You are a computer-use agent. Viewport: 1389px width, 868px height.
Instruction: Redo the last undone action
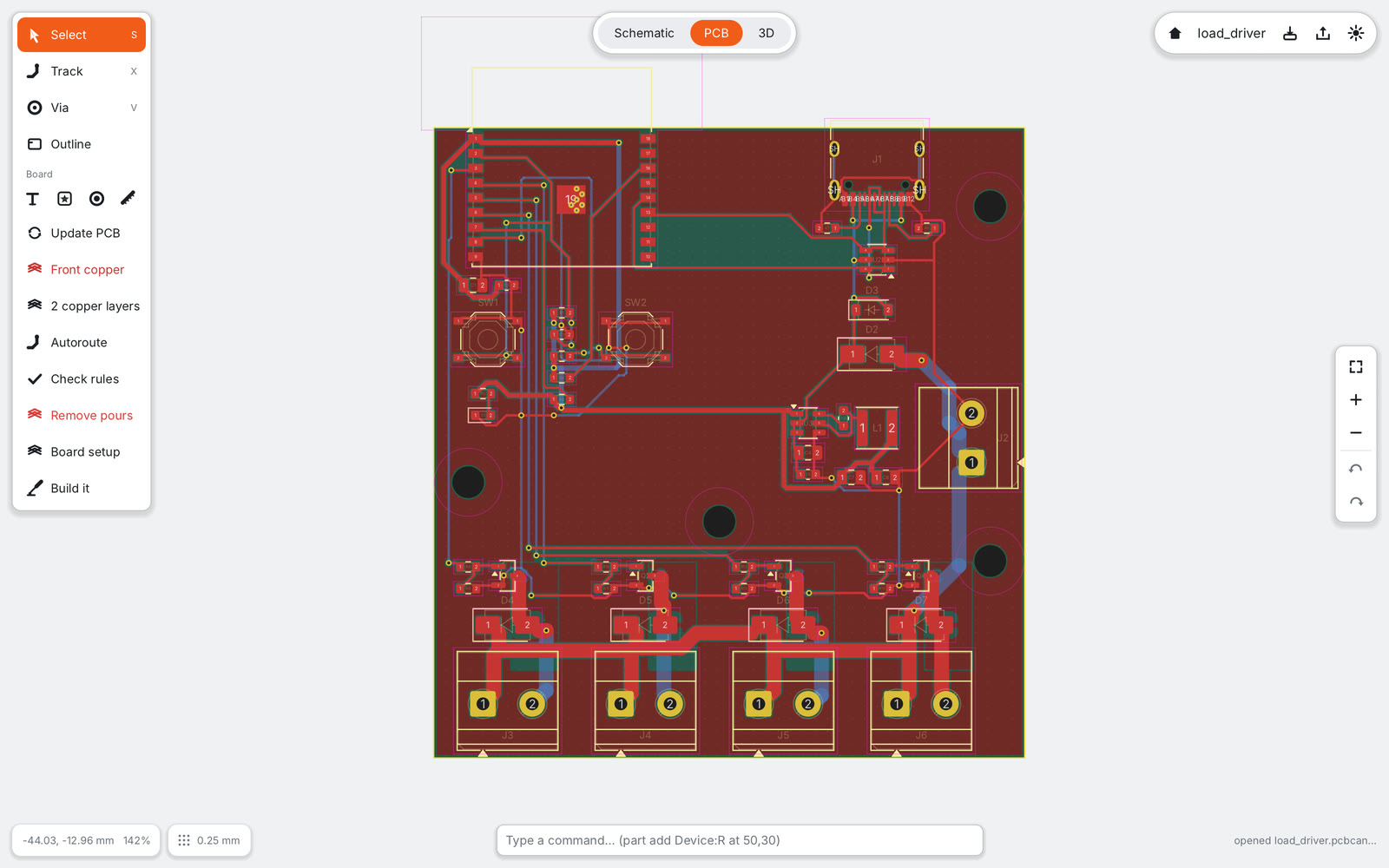[1356, 503]
